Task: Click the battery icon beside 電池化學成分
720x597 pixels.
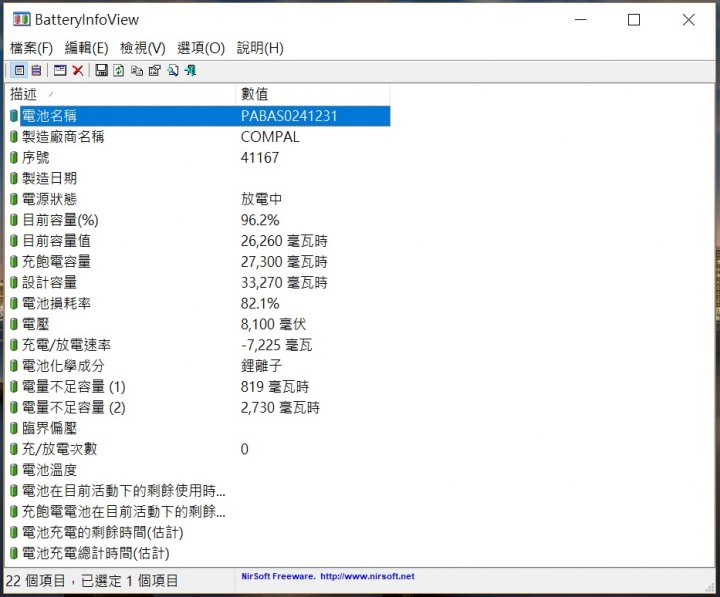Action: (x=14, y=366)
